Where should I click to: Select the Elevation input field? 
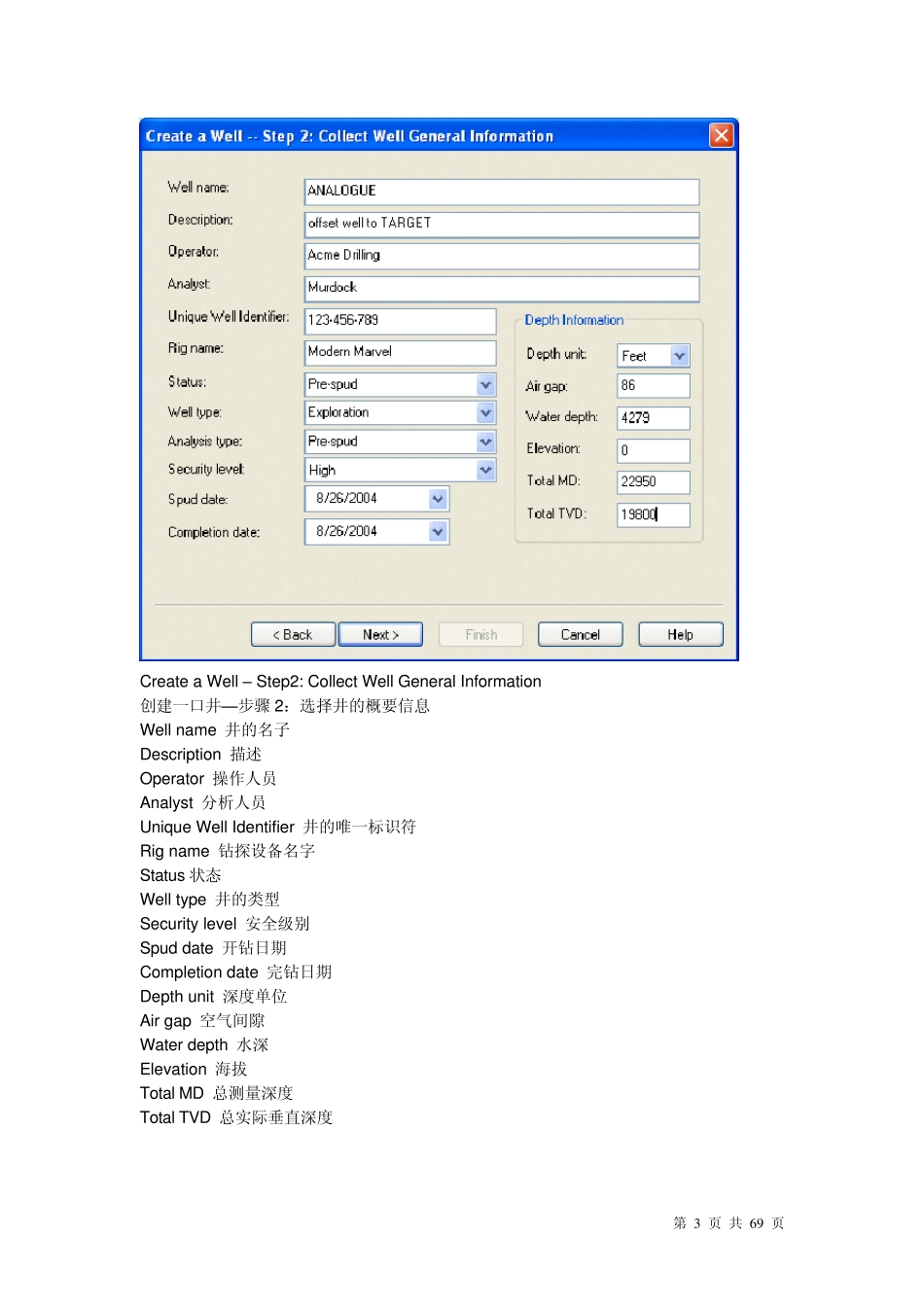tap(653, 450)
